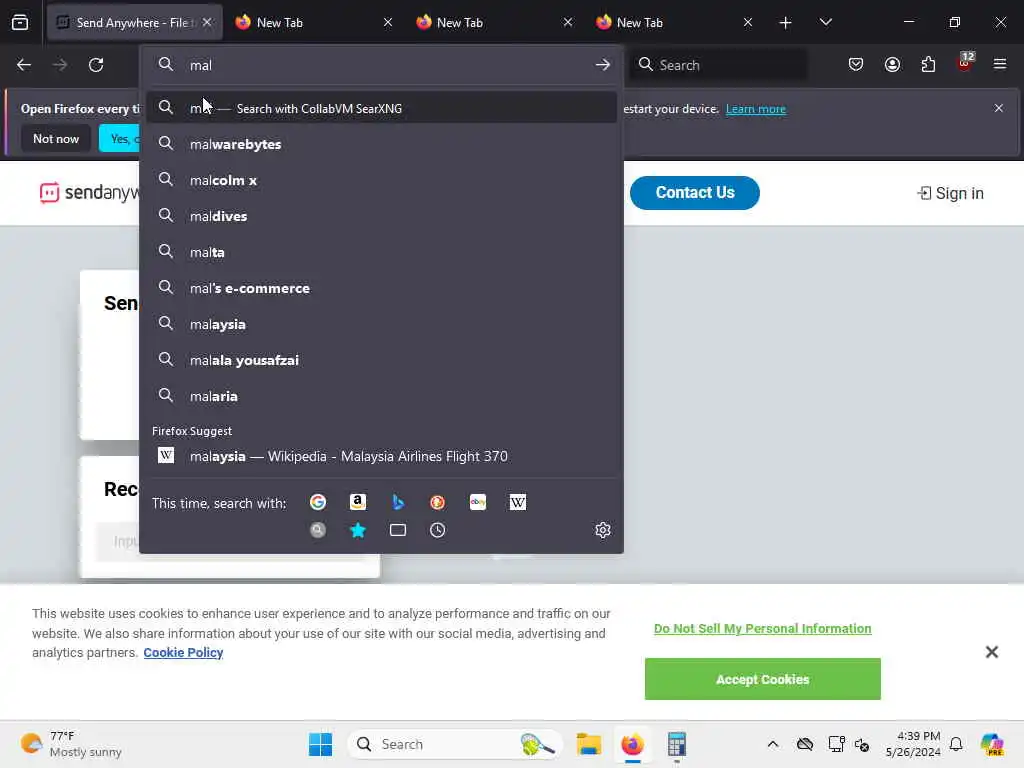Viewport: 1024px width, 768px height.
Task: Click the Go arrow in address bar
Action: (x=602, y=65)
